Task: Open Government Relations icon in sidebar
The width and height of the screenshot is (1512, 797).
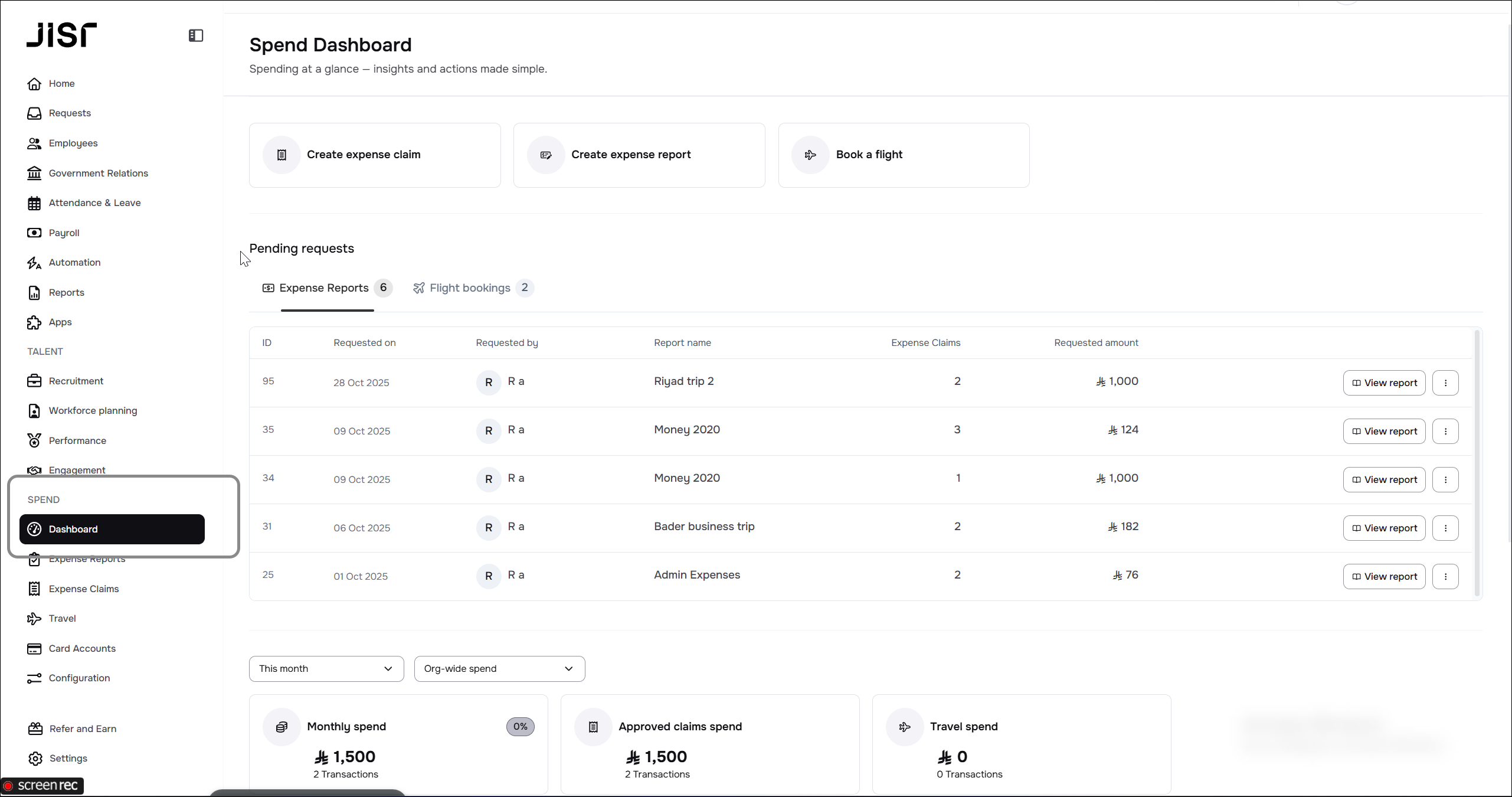Action: click(34, 173)
